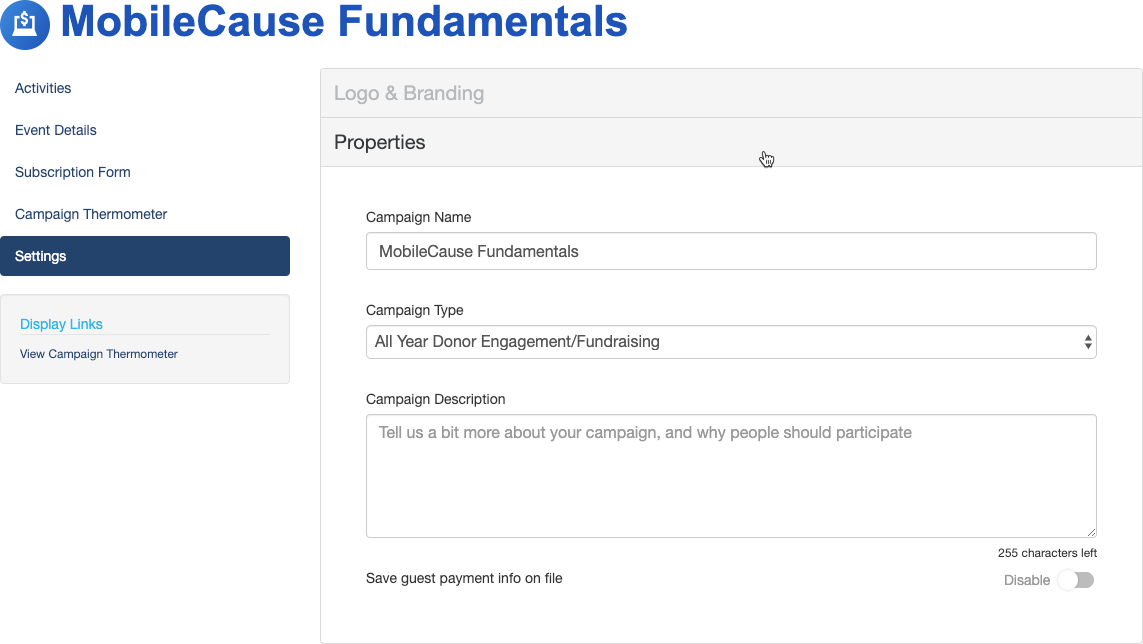Click 'Save guest payment info on file' text
This screenshot has height=644, width=1143.
pyautogui.click(x=464, y=578)
